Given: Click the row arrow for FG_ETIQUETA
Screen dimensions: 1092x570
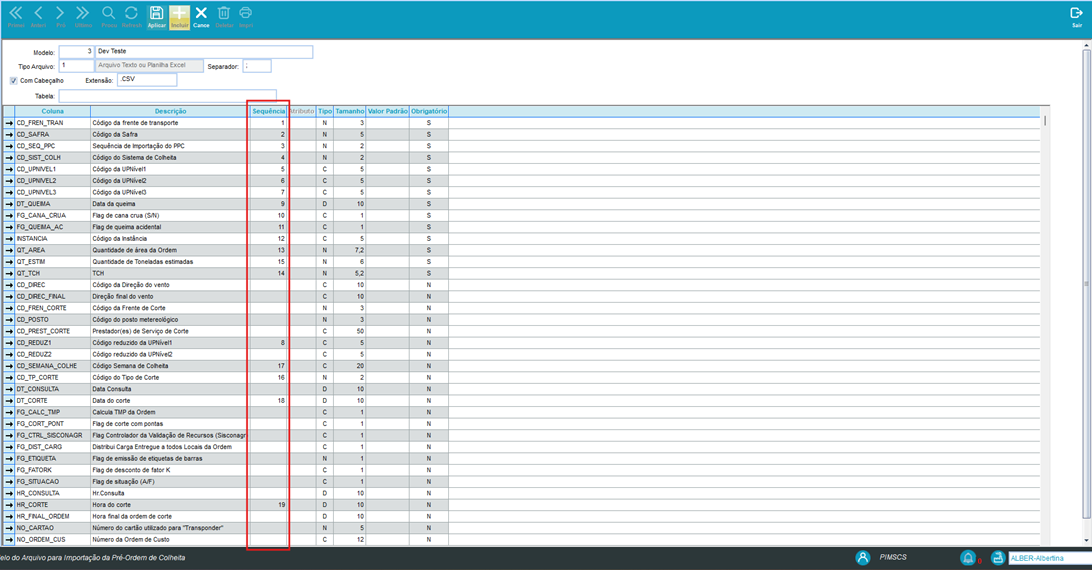Looking at the screenshot, I should [9, 459].
